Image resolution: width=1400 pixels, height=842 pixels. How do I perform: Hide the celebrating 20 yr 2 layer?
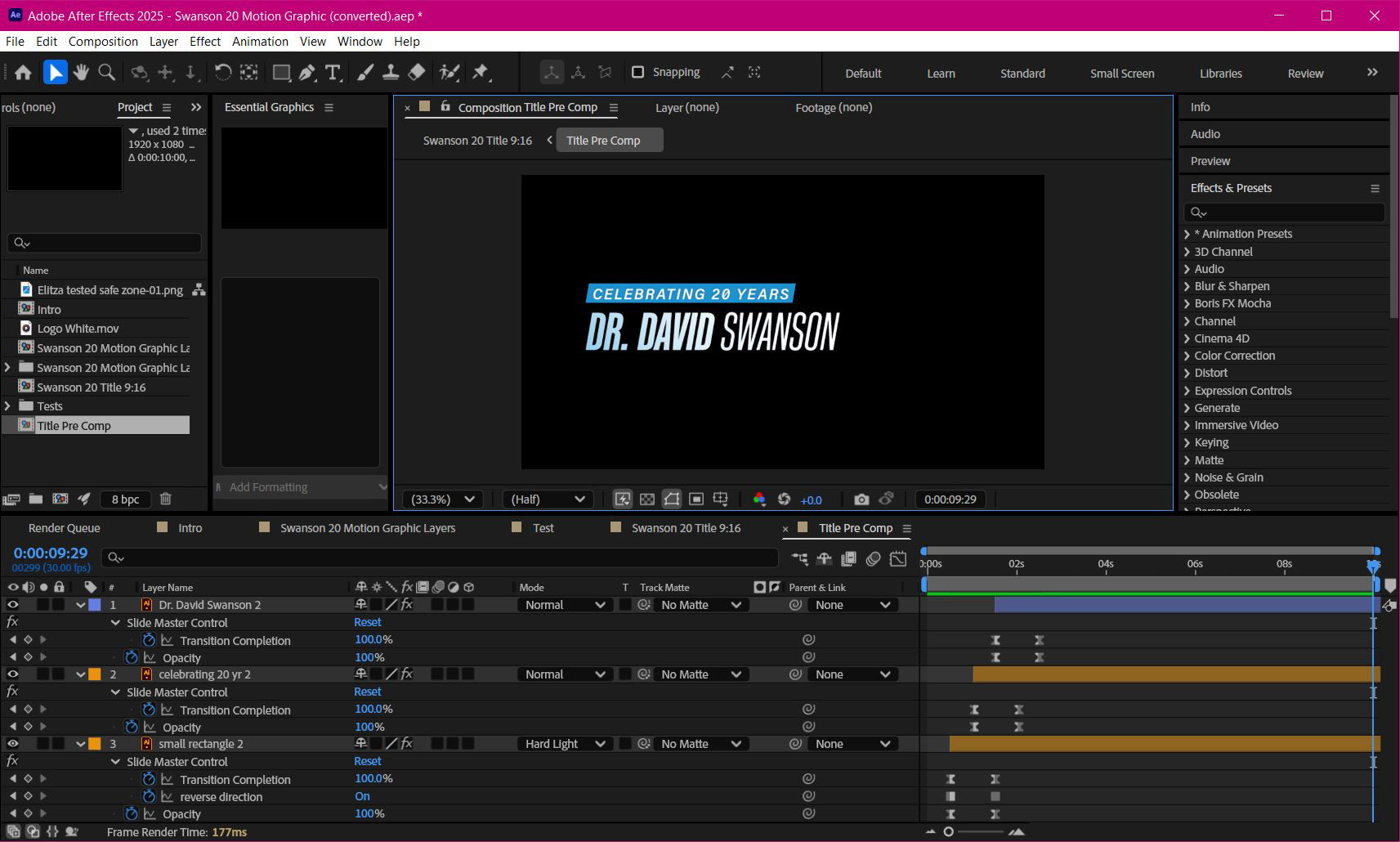[x=12, y=674]
